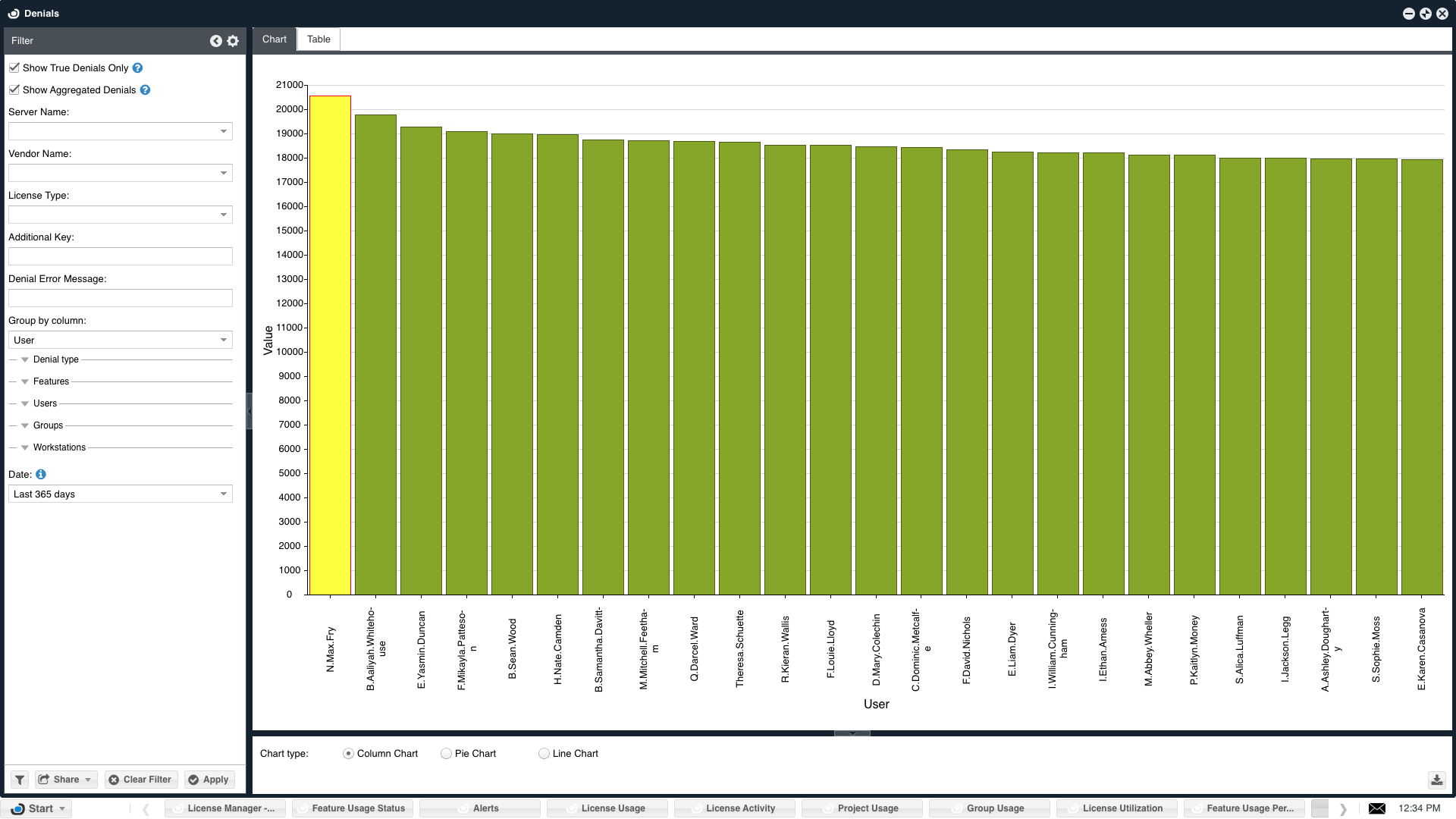
Task: Open the mail envelope icon in the taskbar
Action: pyautogui.click(x=1377, y=808)
